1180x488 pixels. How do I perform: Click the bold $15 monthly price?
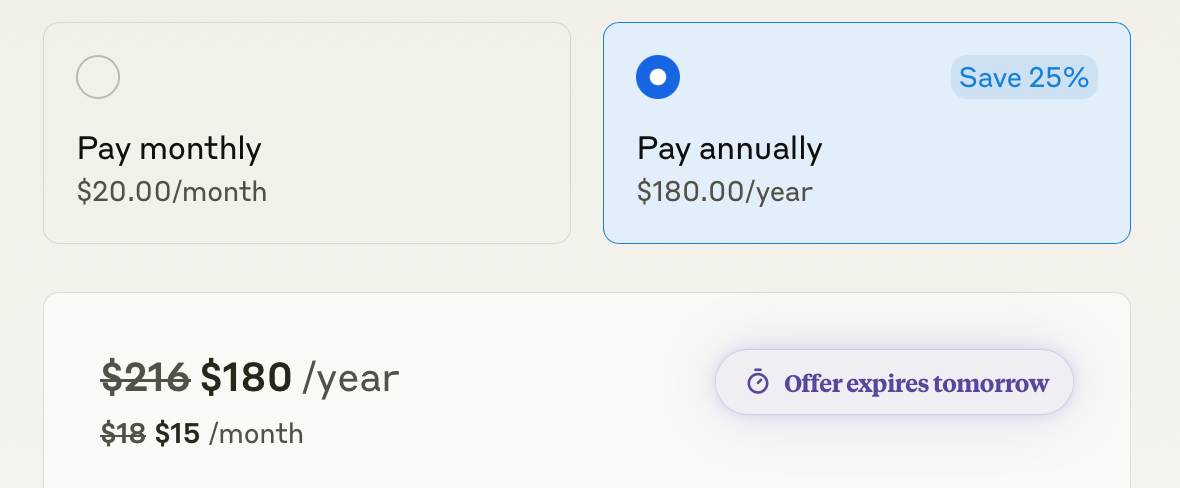tap(177, 433)
